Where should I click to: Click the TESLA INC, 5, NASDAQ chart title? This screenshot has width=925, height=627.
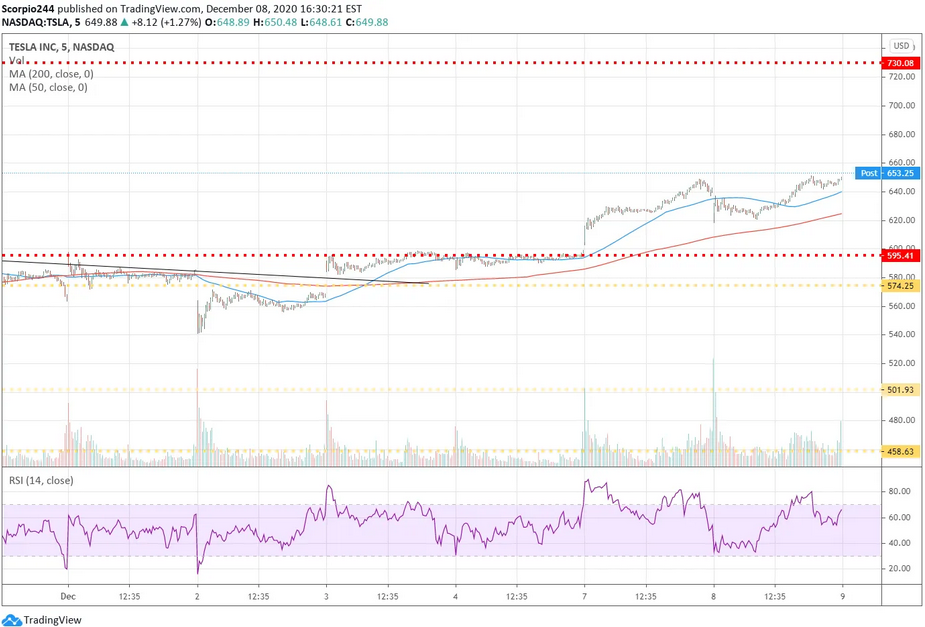click(61, 47)
